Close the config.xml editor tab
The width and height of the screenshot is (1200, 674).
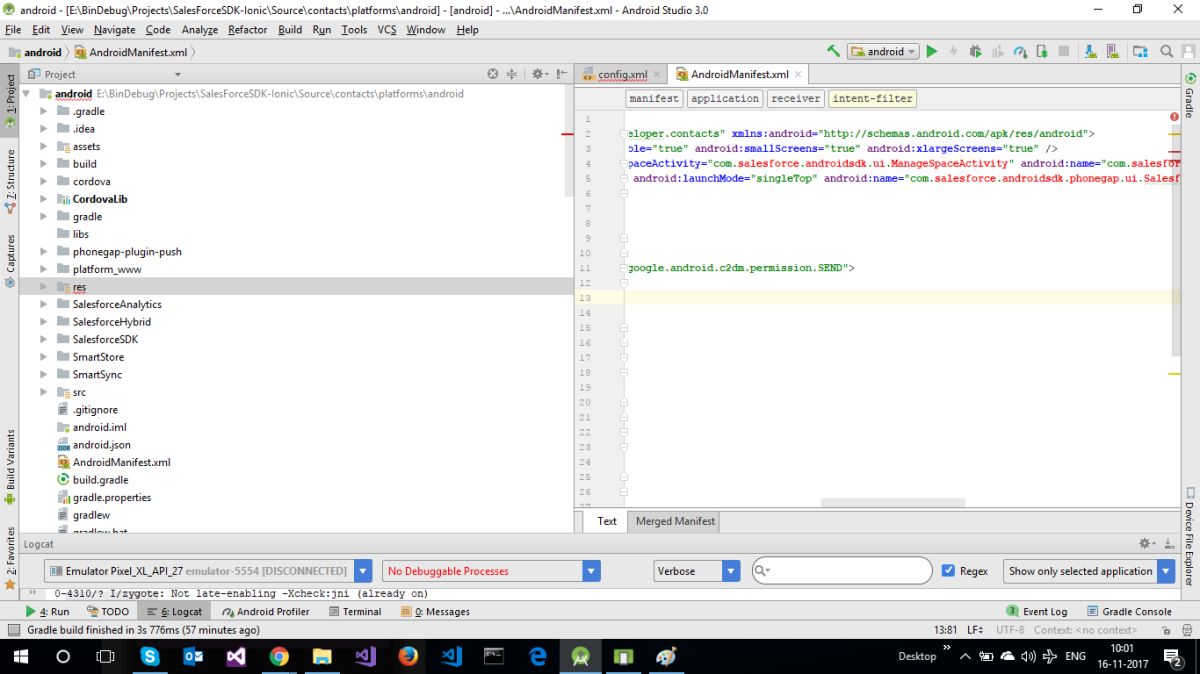click(655, 74)
